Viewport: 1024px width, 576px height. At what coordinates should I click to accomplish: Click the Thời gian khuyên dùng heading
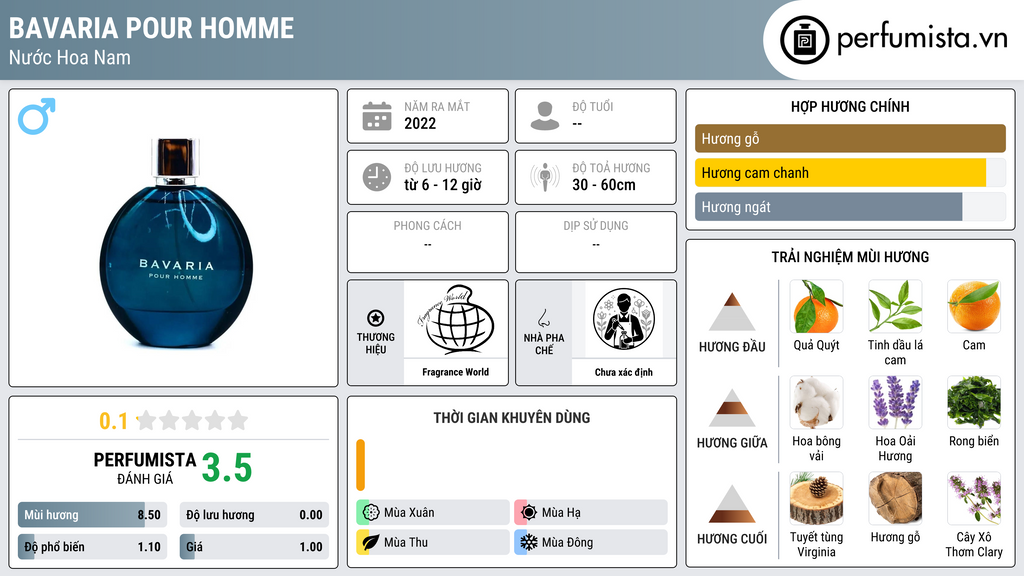point(512,418)
